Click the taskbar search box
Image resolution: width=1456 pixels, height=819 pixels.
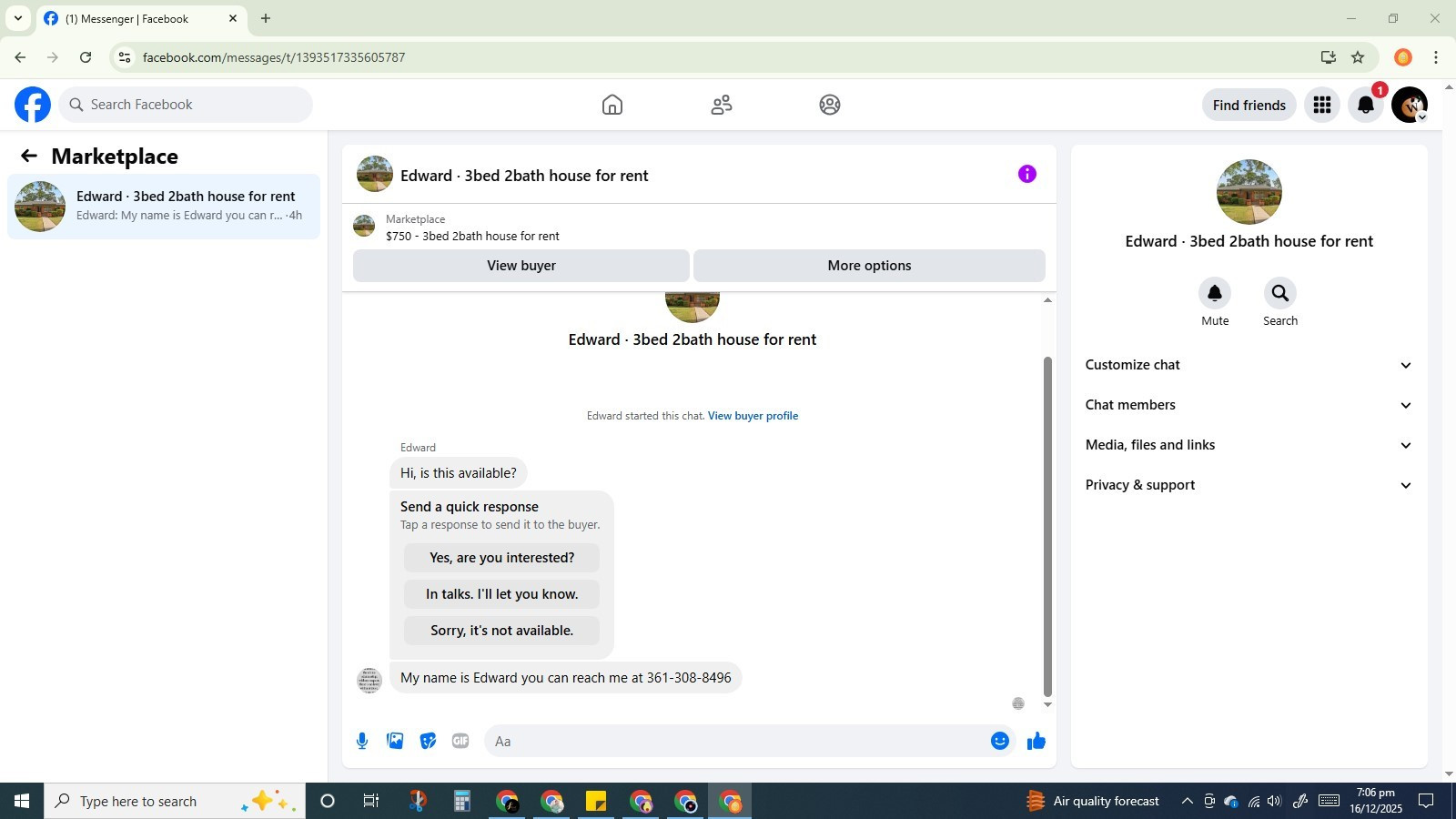coord(175,801)
